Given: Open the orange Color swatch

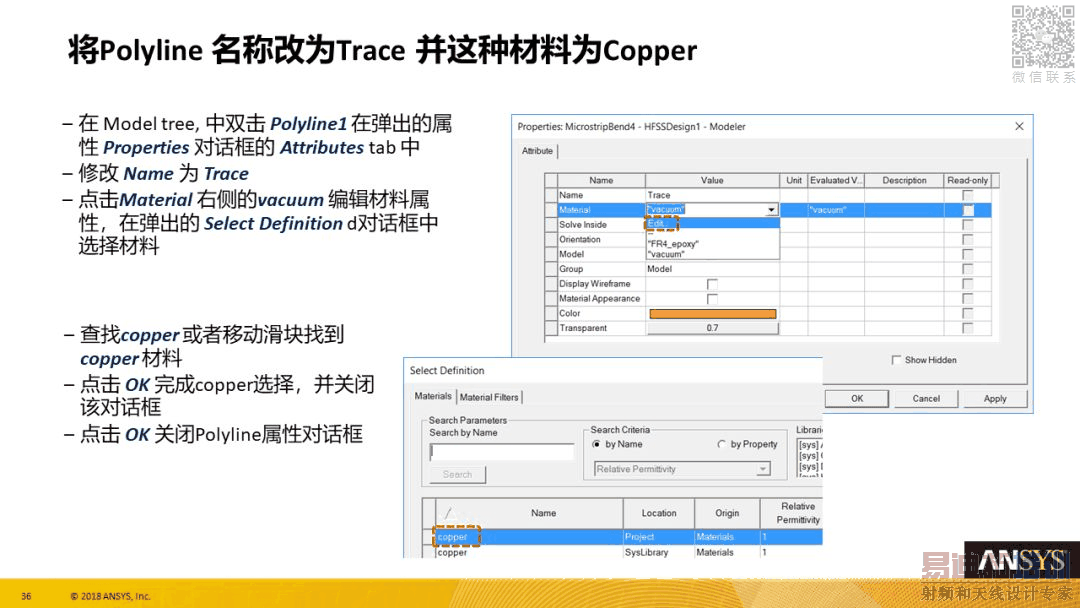Looking at the screenshot, I should tap(712, 313).
